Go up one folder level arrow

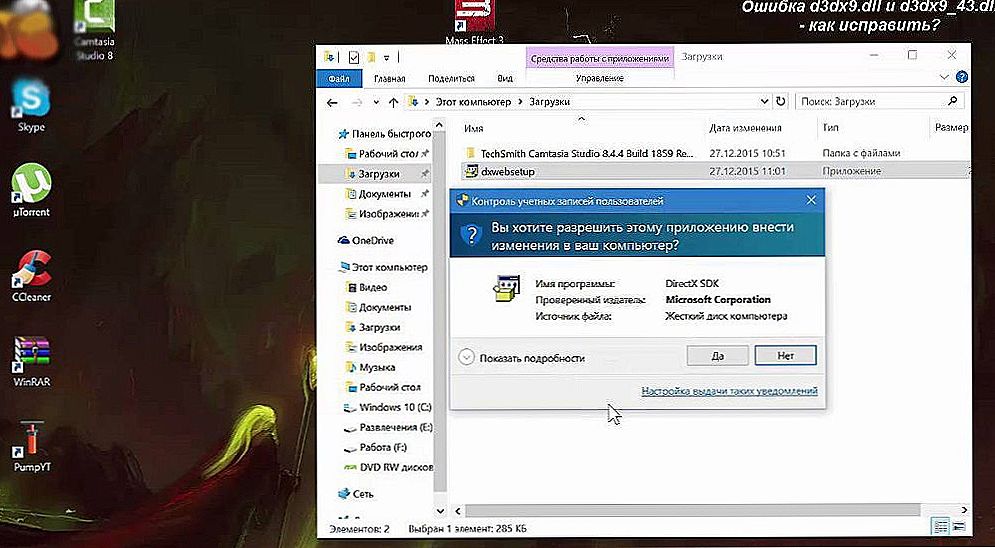[393, 102]
